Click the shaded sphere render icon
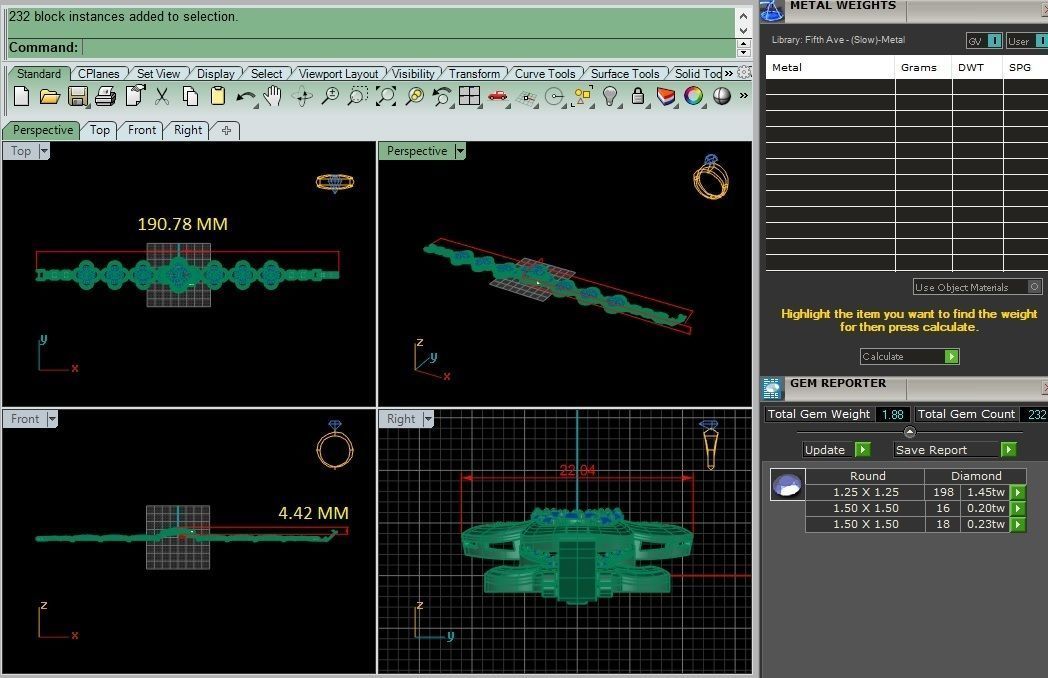 (x=722, y=97)
